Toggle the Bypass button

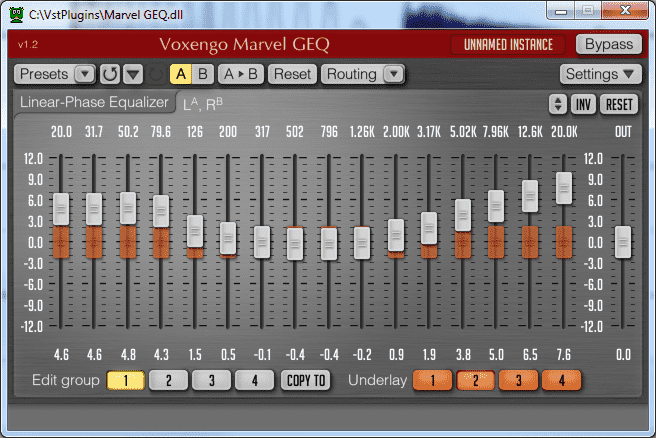click(x=608, y=44)
